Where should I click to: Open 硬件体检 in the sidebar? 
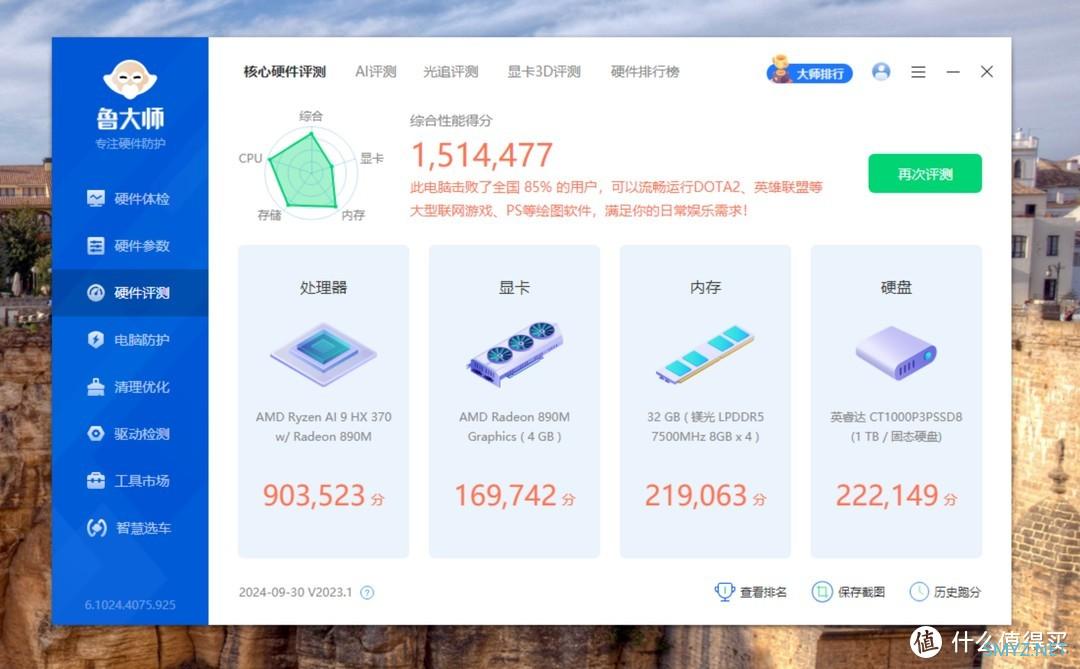pyautogui.click(x=129, y=198)
